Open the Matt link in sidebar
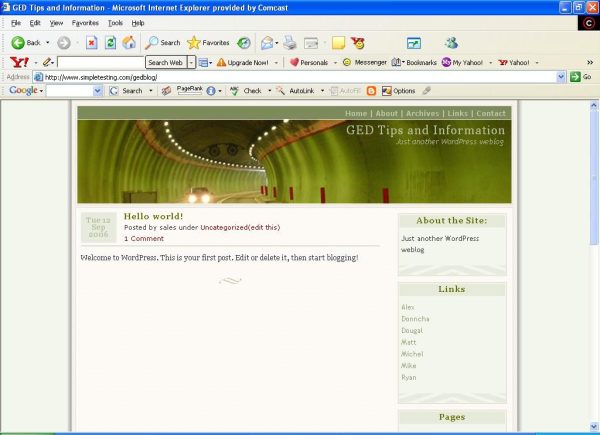The width and height of the screenshot is (600, 435). [408, 342]
